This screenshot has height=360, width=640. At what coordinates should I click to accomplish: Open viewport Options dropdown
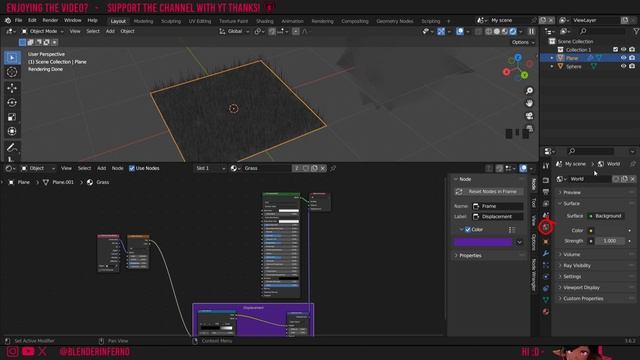point(523,42)
